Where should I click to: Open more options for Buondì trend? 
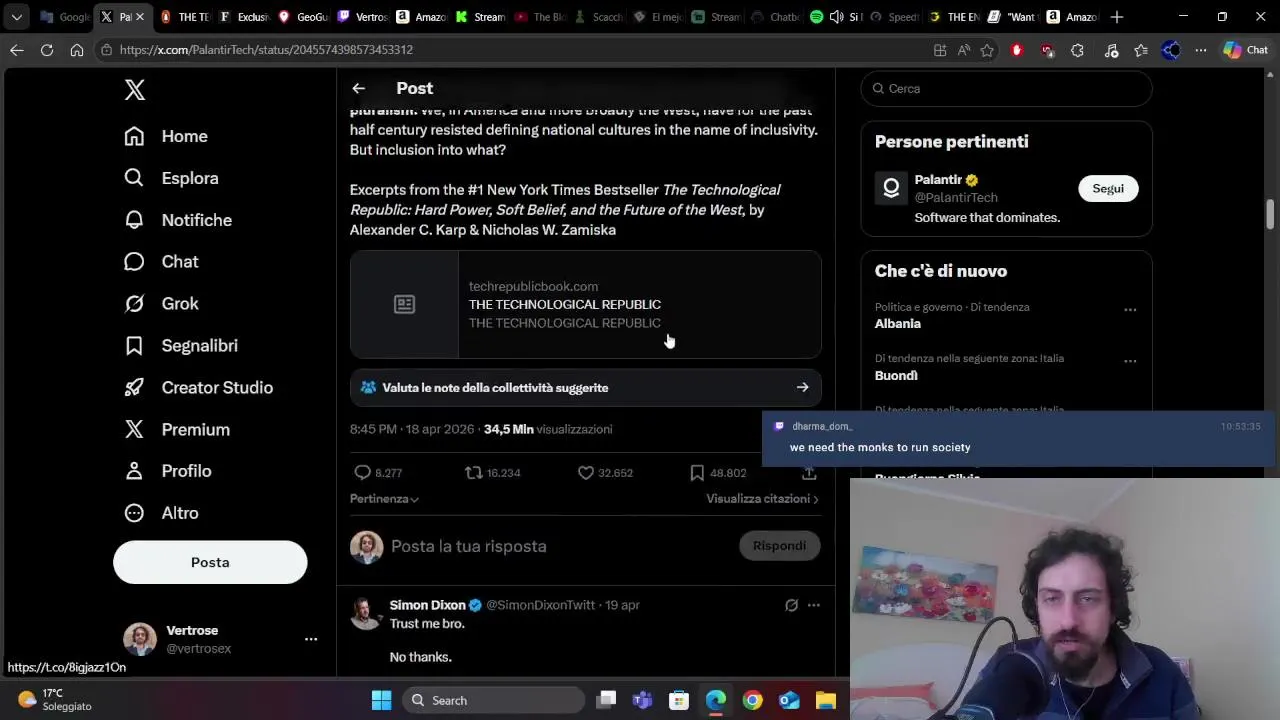tap(1130, 361)
